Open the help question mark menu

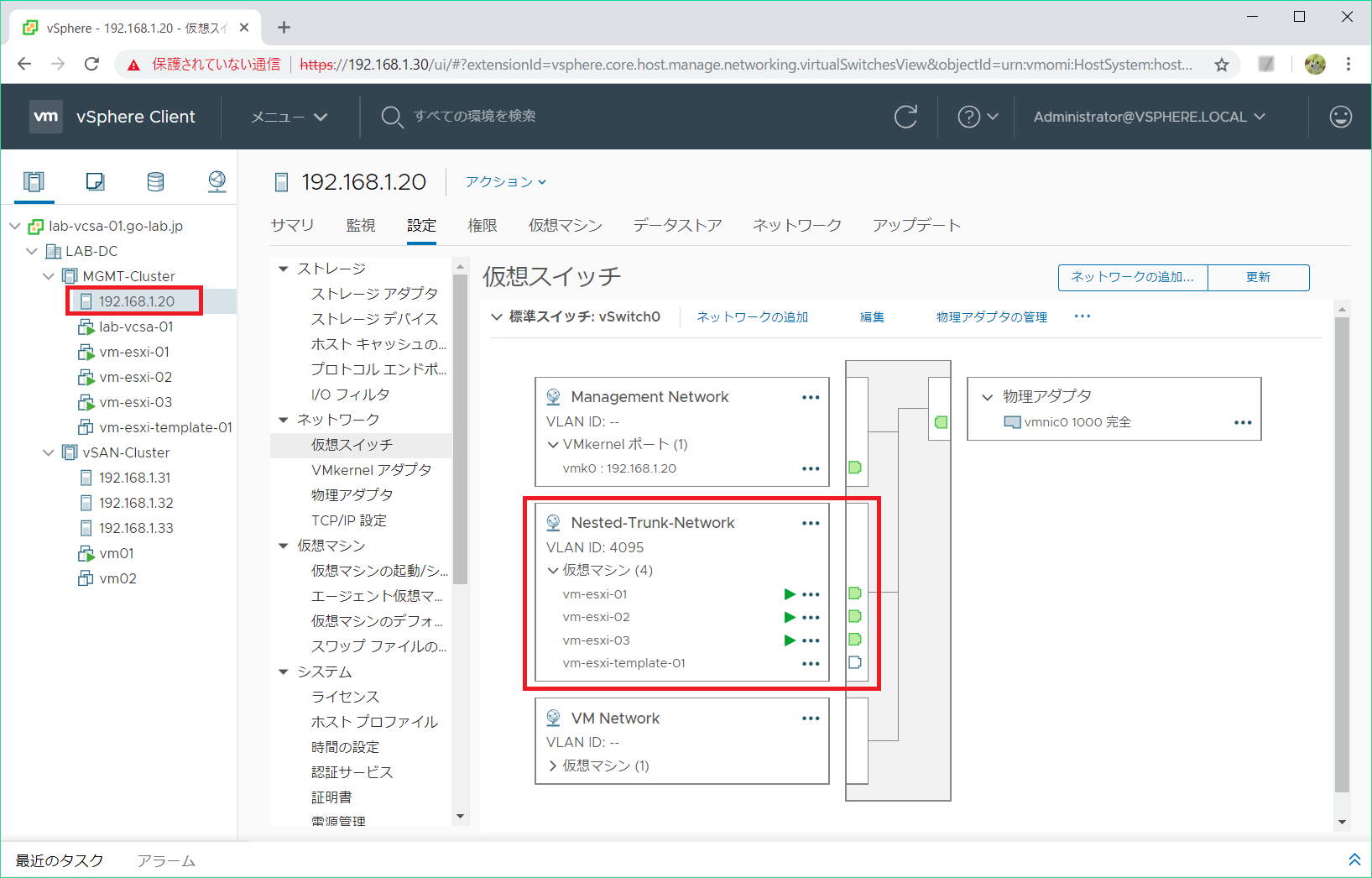978,117
